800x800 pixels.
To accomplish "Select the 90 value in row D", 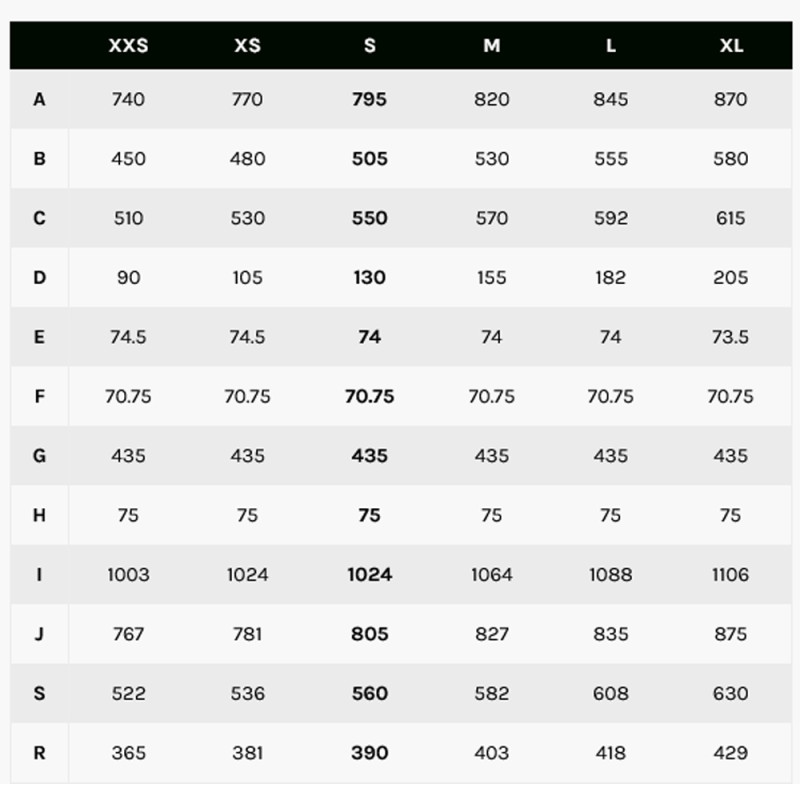I will pyautogui.click(x=129, y=278).
